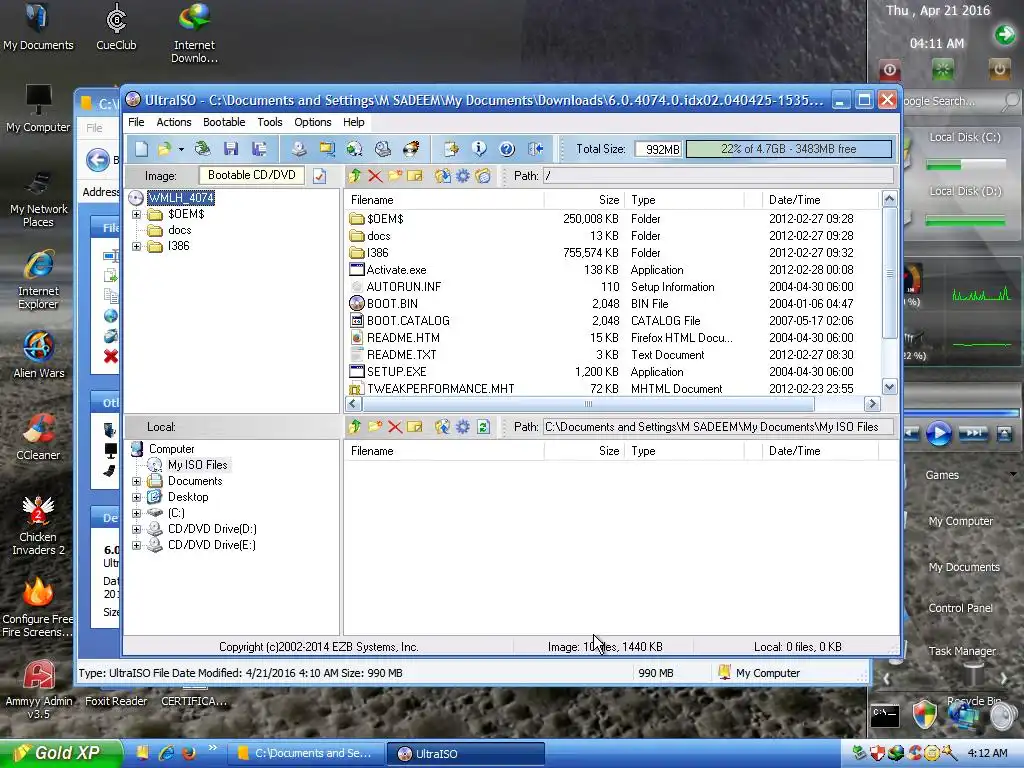Click the Save As toolbar icon
Viewport: 1024px width, 768px height.
click(259, 149)
